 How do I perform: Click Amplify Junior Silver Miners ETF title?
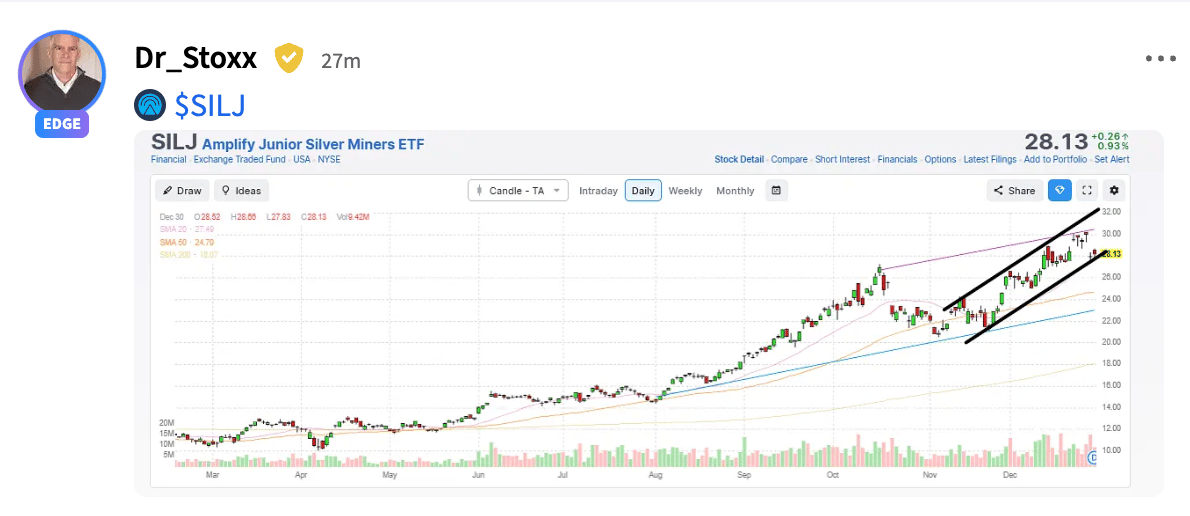(x=313, y=144)
